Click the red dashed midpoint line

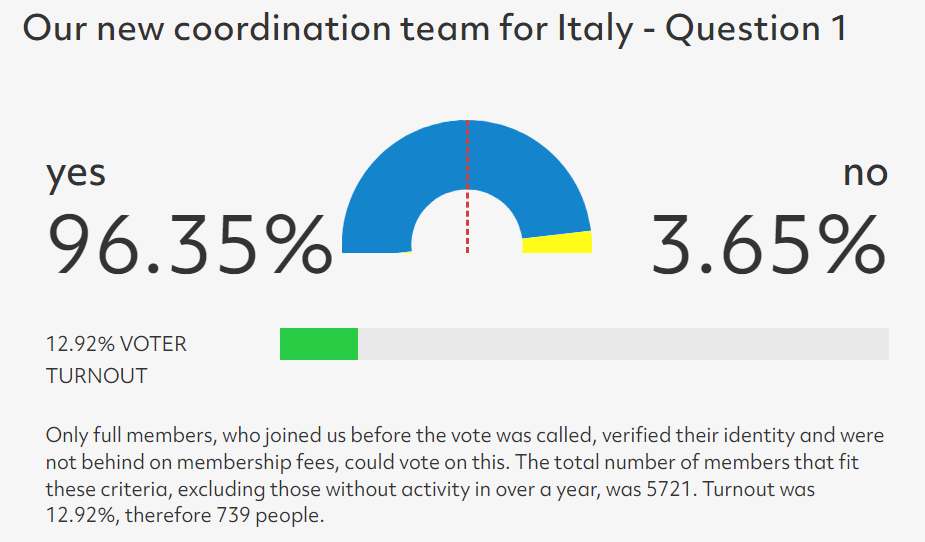click(x=467, y=186)
